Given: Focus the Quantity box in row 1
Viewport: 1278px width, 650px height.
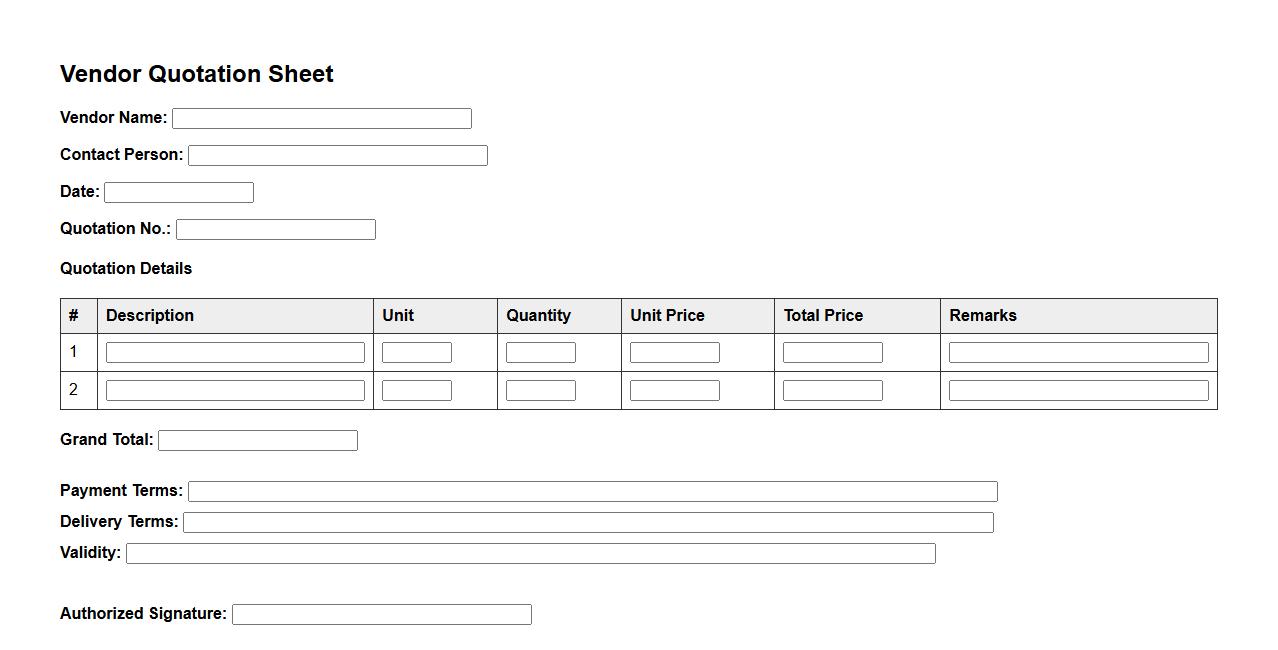Looking at the screenshot, I should click(x=540, y=352).
